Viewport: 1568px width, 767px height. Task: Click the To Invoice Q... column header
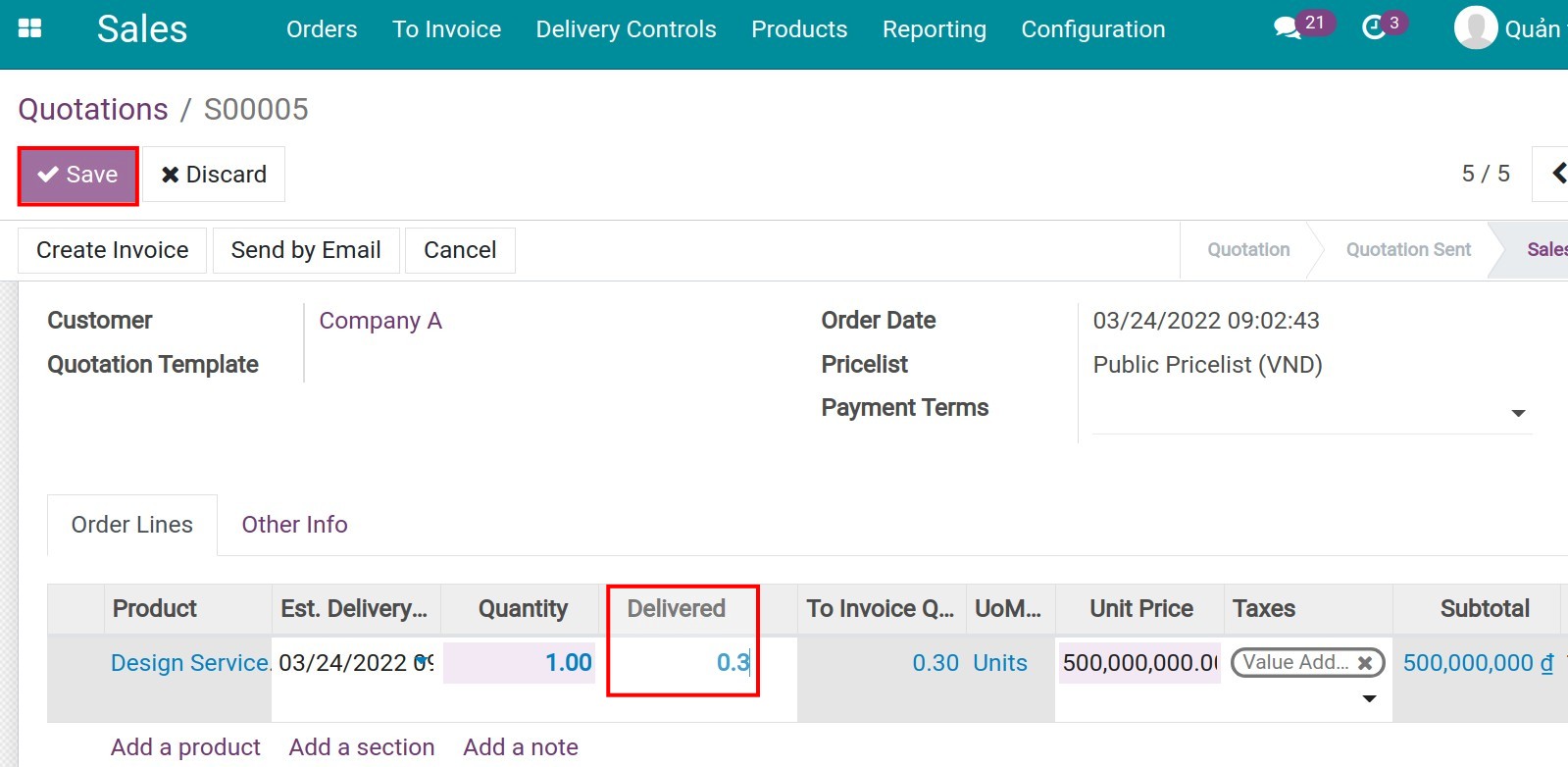pyautogui.click(x=882, y=609)
